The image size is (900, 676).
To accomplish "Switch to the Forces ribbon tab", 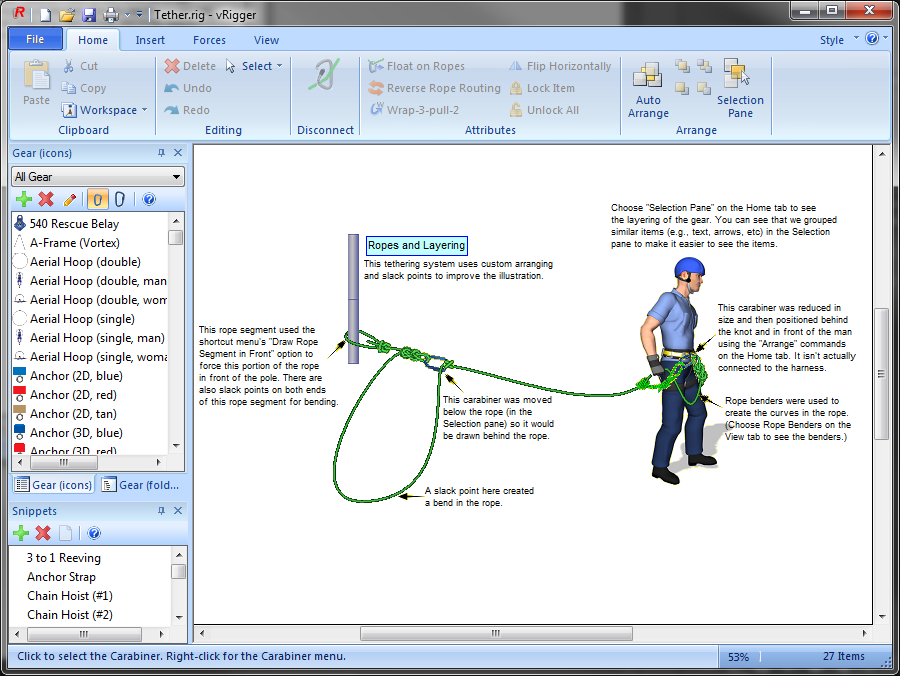I will 209,40.
